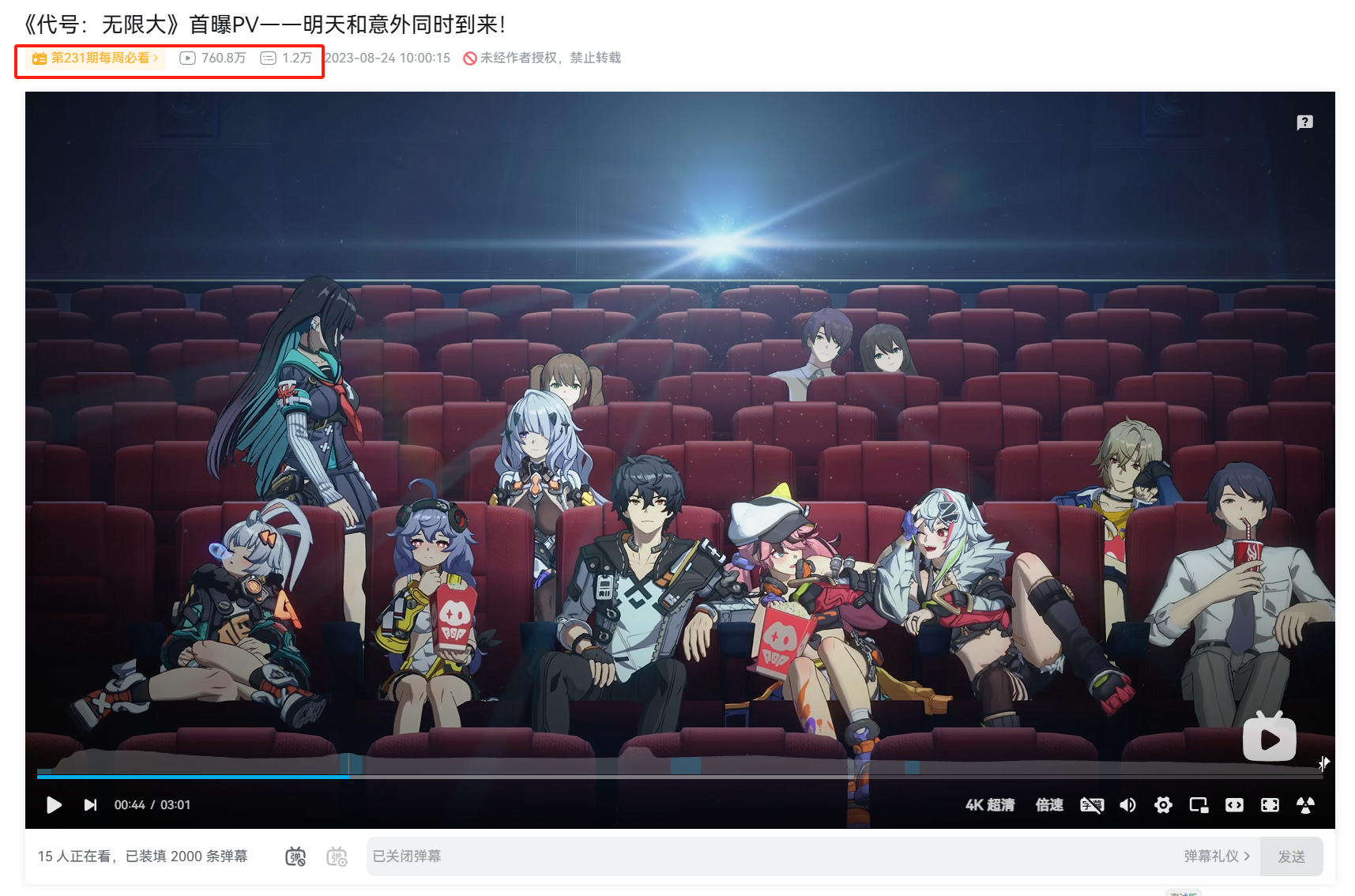Image resolution: width=1355 pixels, height=896 pixels.
Task: Expand the 弹幕礼仪 link
Action: 1217,856
